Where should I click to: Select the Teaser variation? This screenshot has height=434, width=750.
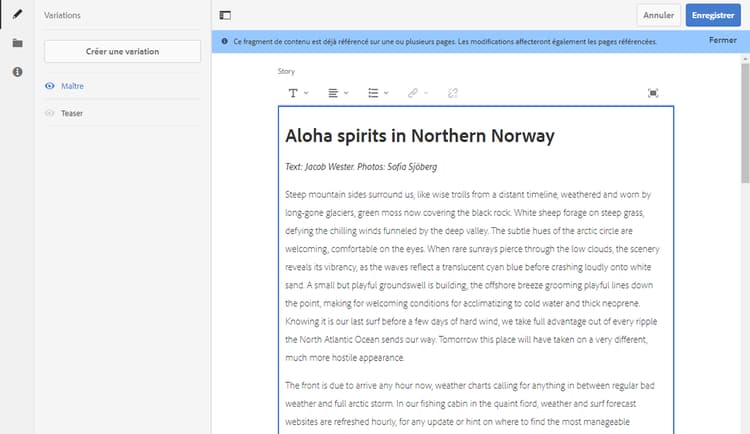72,113
